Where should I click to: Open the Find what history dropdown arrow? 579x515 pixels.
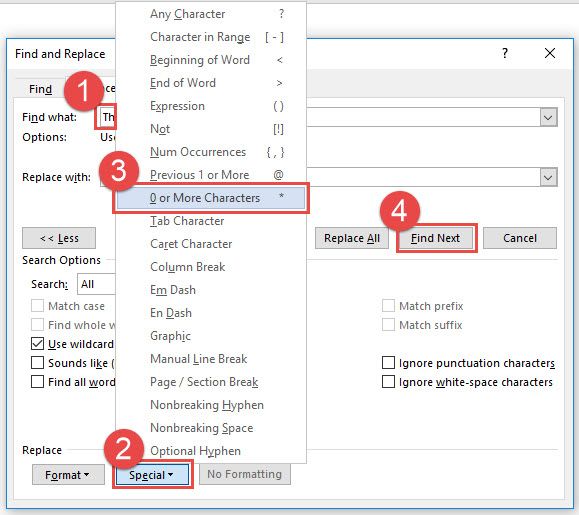[x=548, y=118]
